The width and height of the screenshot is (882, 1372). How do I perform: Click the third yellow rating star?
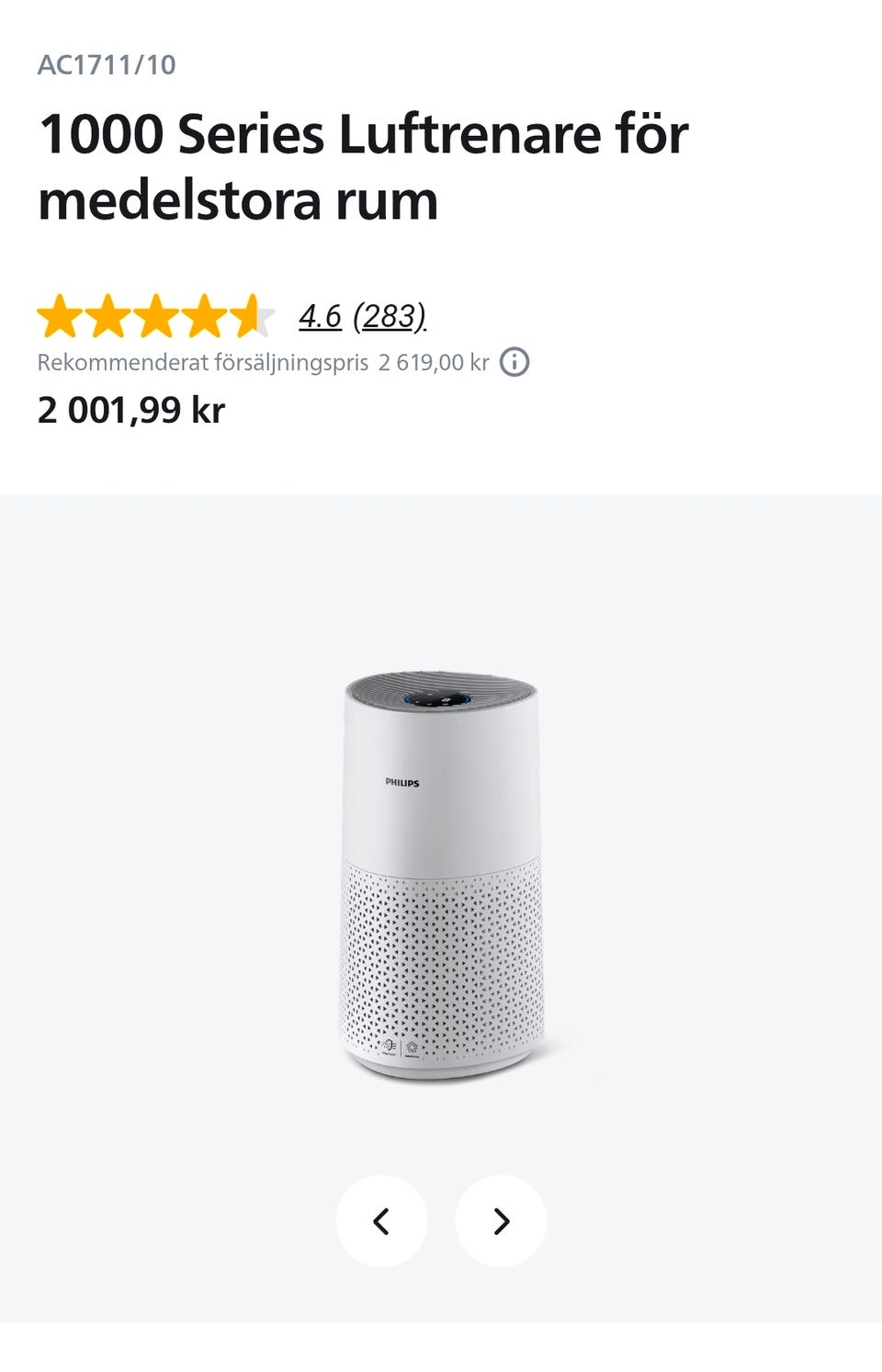pyautogui.click(x=155, y=316)
